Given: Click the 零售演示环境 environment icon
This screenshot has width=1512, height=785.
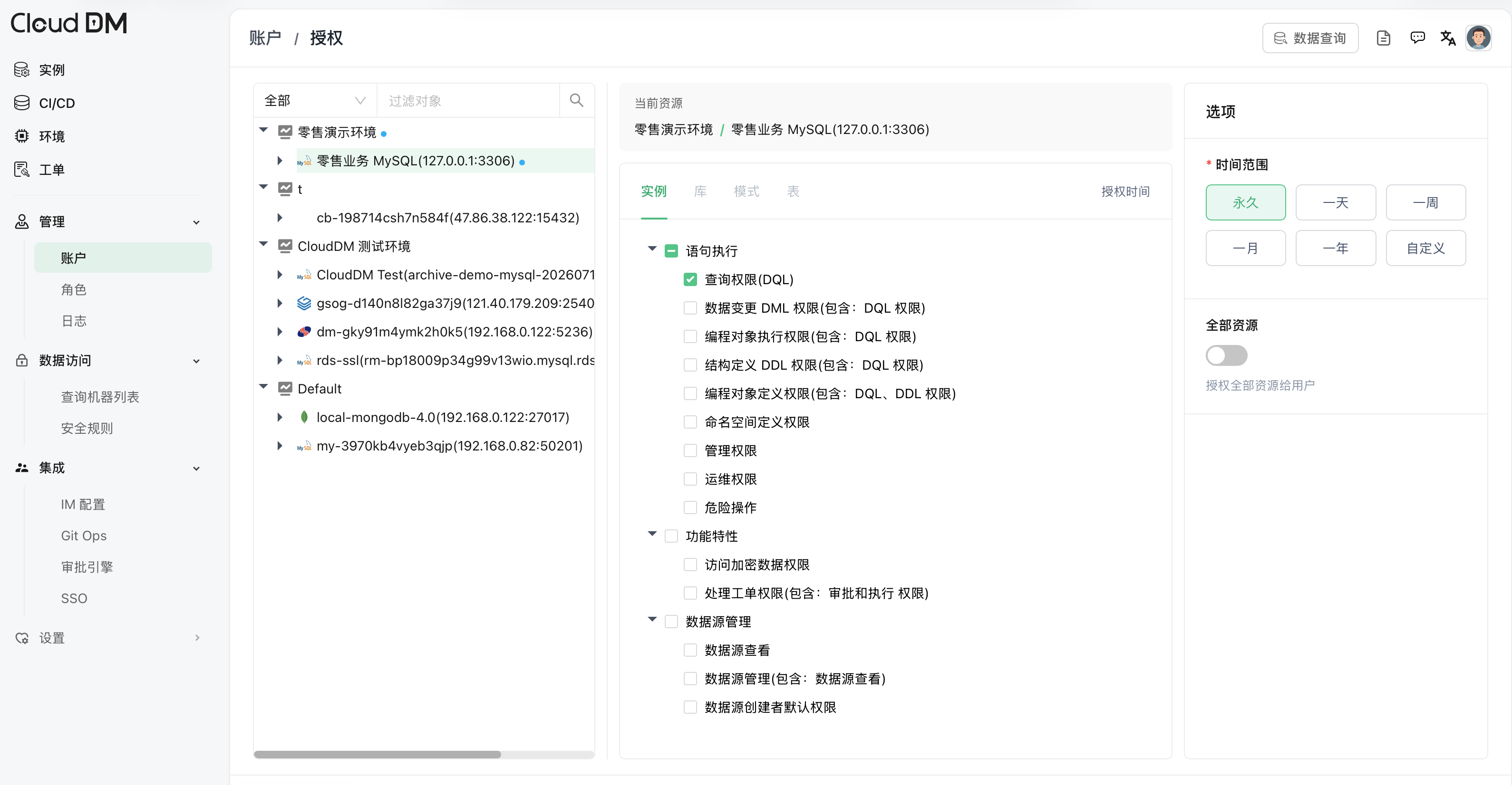Looking at the screenshot, I should click(285, 132).
